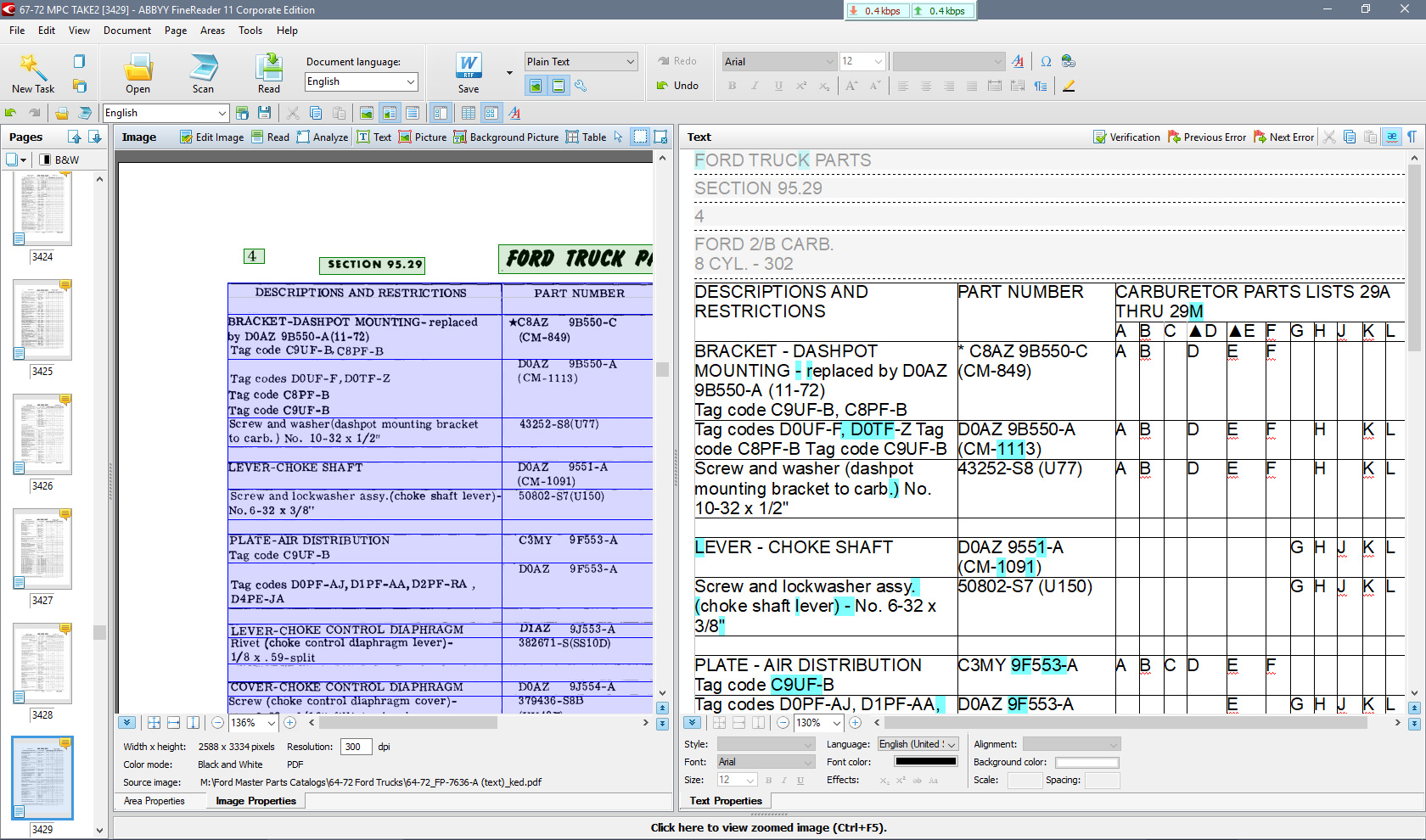Click the white Background color swatch
The image size is (1426, 840).
tap(1087, 762)
